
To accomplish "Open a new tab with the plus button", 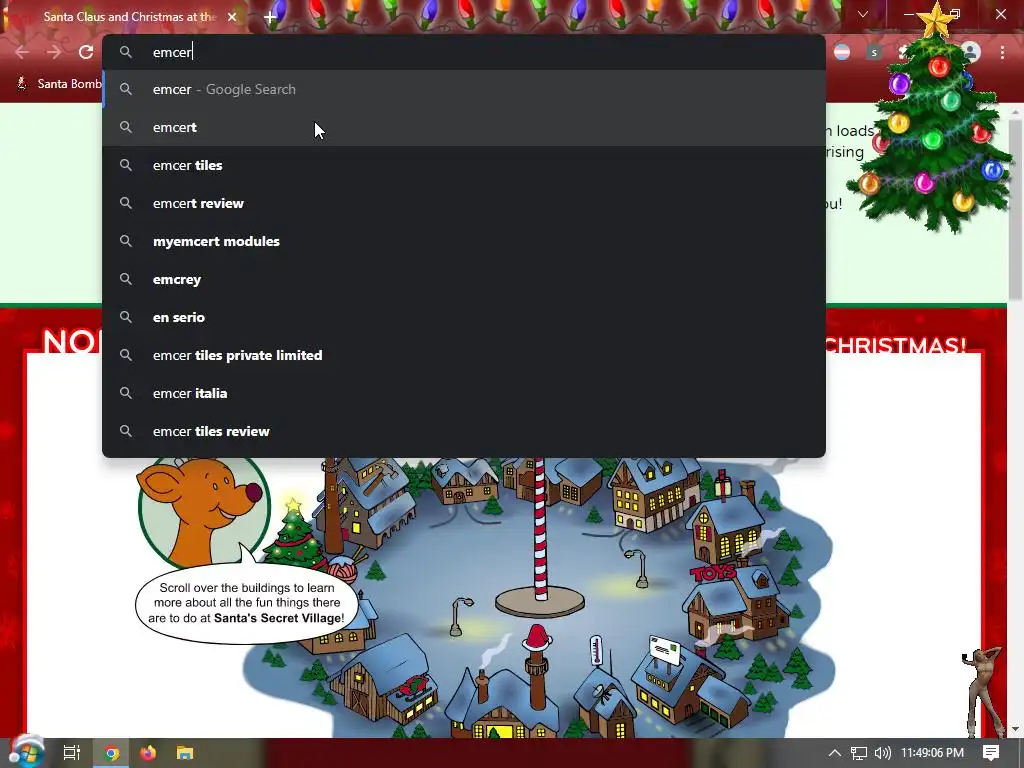I will point(270,17).
